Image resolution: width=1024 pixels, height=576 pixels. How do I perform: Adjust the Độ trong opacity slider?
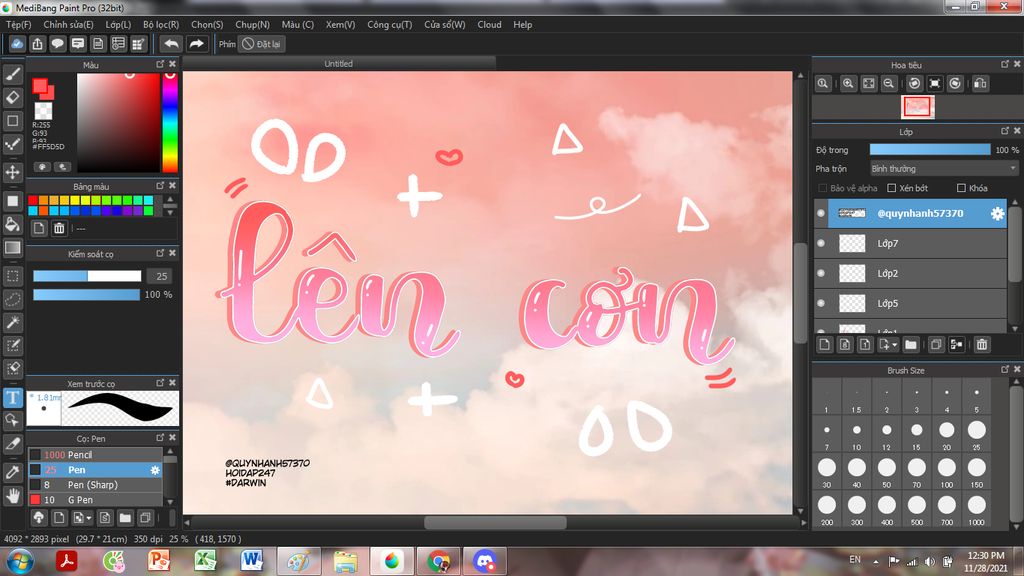coord(930,150)
